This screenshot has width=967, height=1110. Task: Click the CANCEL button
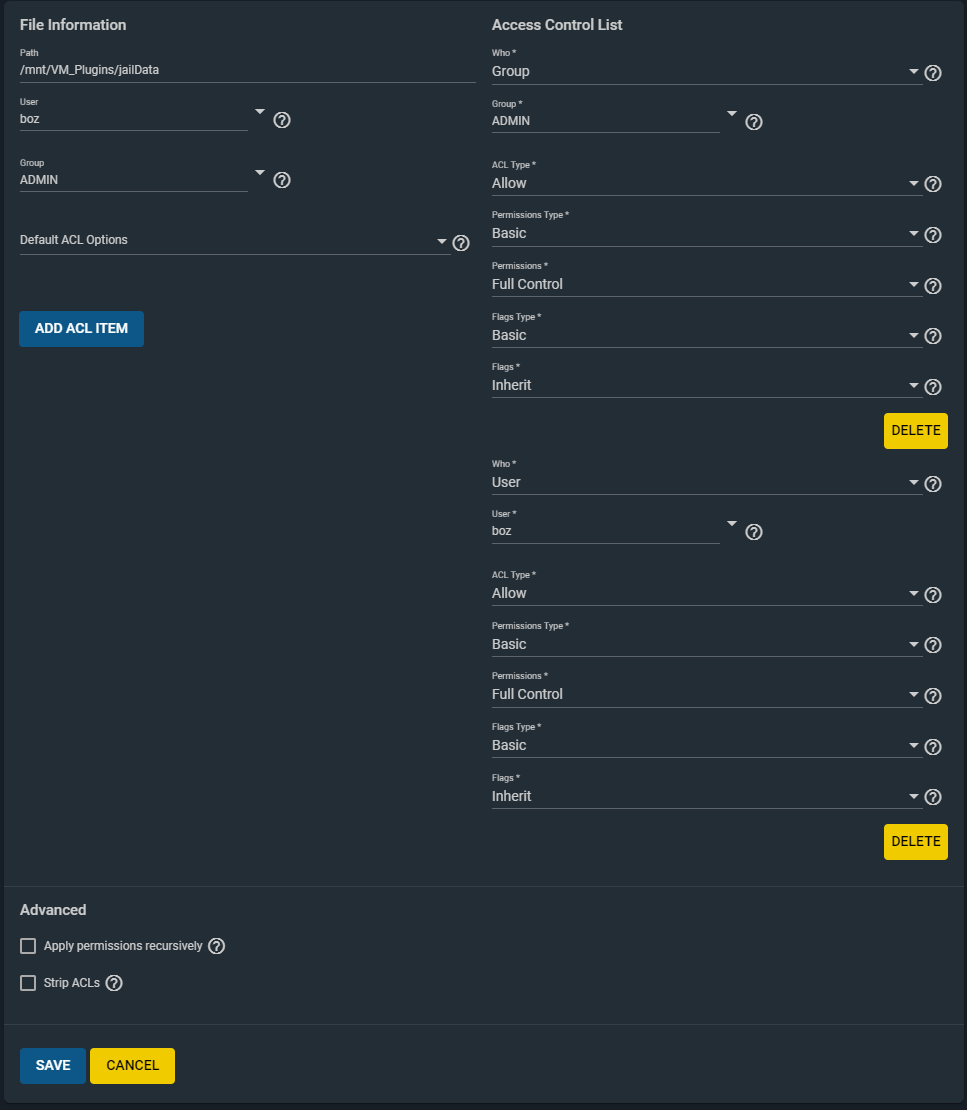point(132,1066)
